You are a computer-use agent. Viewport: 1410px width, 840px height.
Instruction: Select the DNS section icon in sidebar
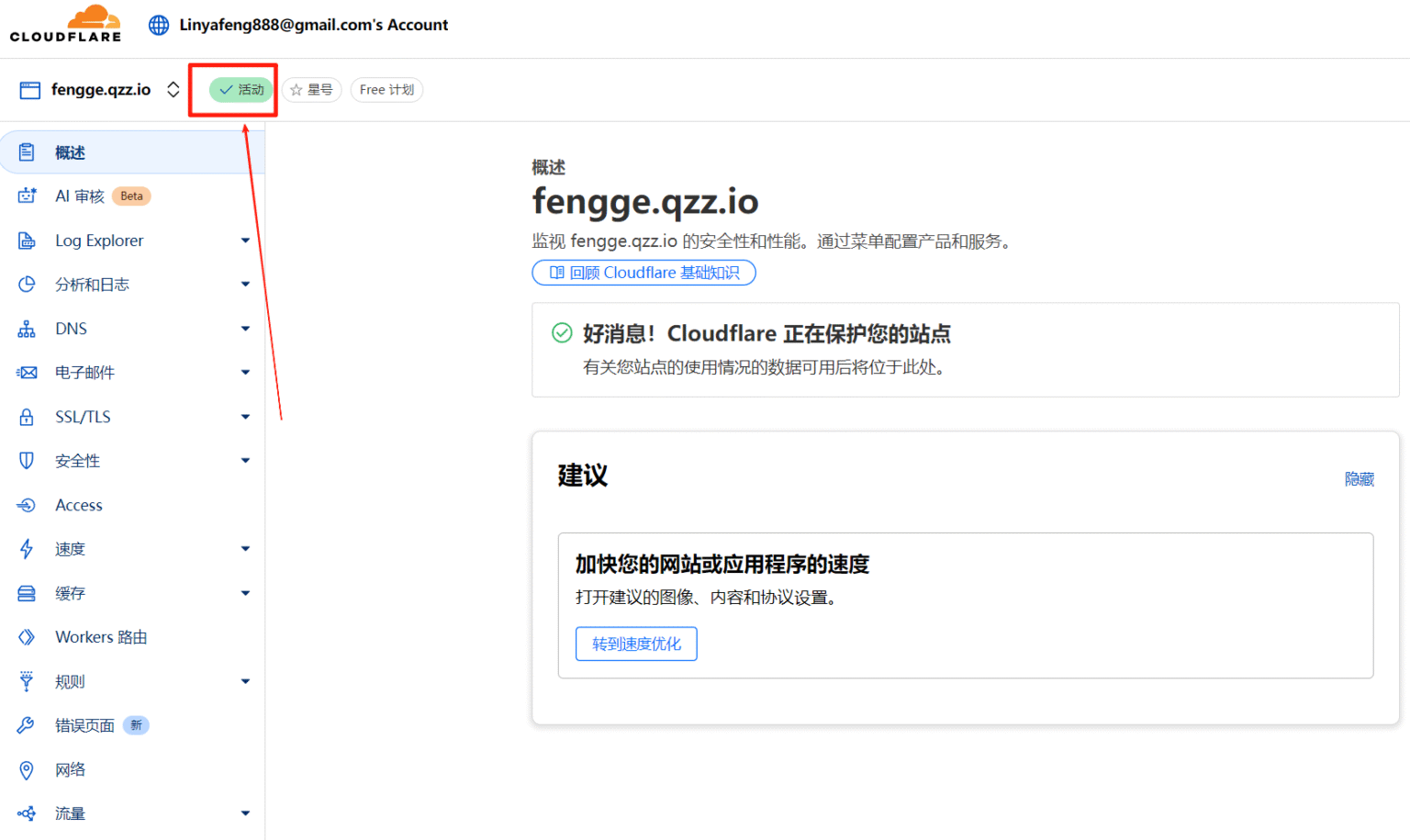[27, 328]
